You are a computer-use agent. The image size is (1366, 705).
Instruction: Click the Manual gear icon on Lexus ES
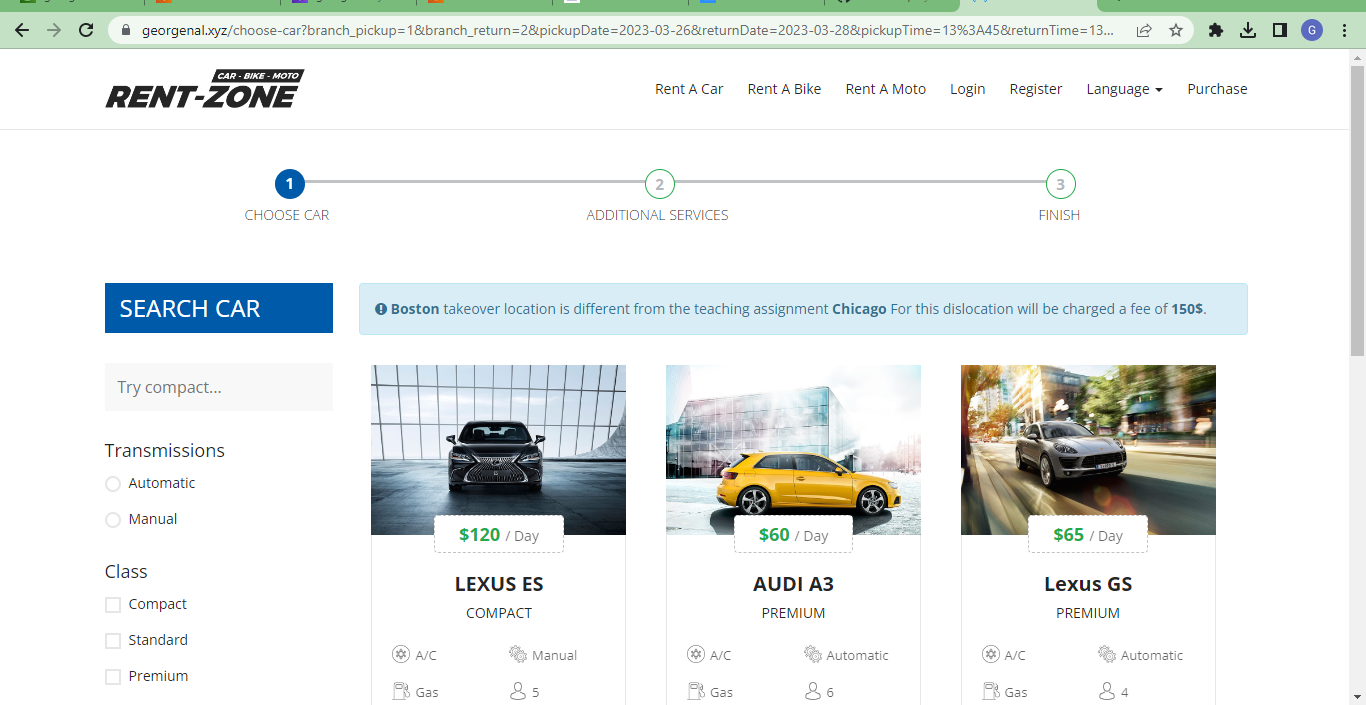[517, 654]
